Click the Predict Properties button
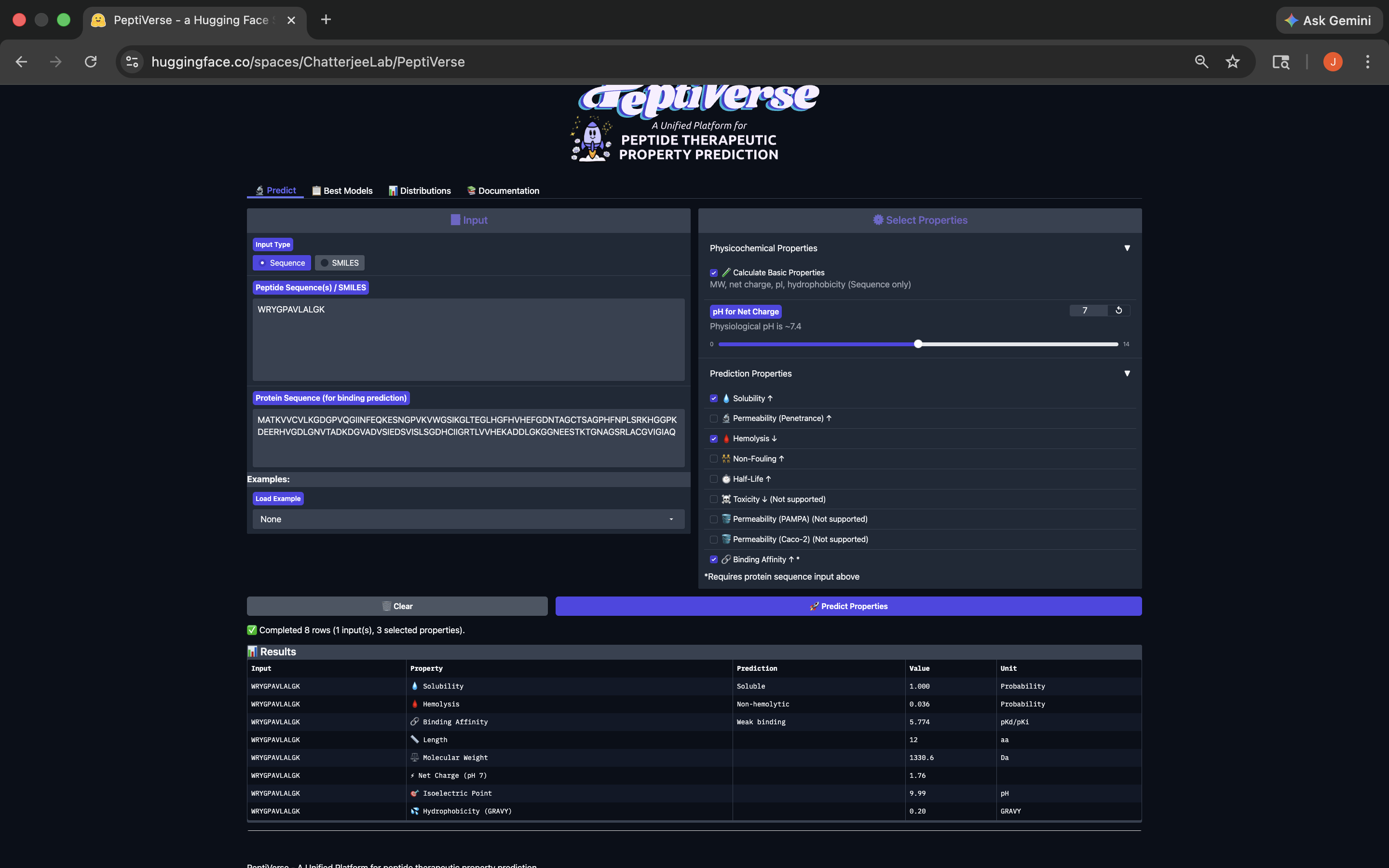This screenshot has width=1389, height=868. [x=848, y=606]
